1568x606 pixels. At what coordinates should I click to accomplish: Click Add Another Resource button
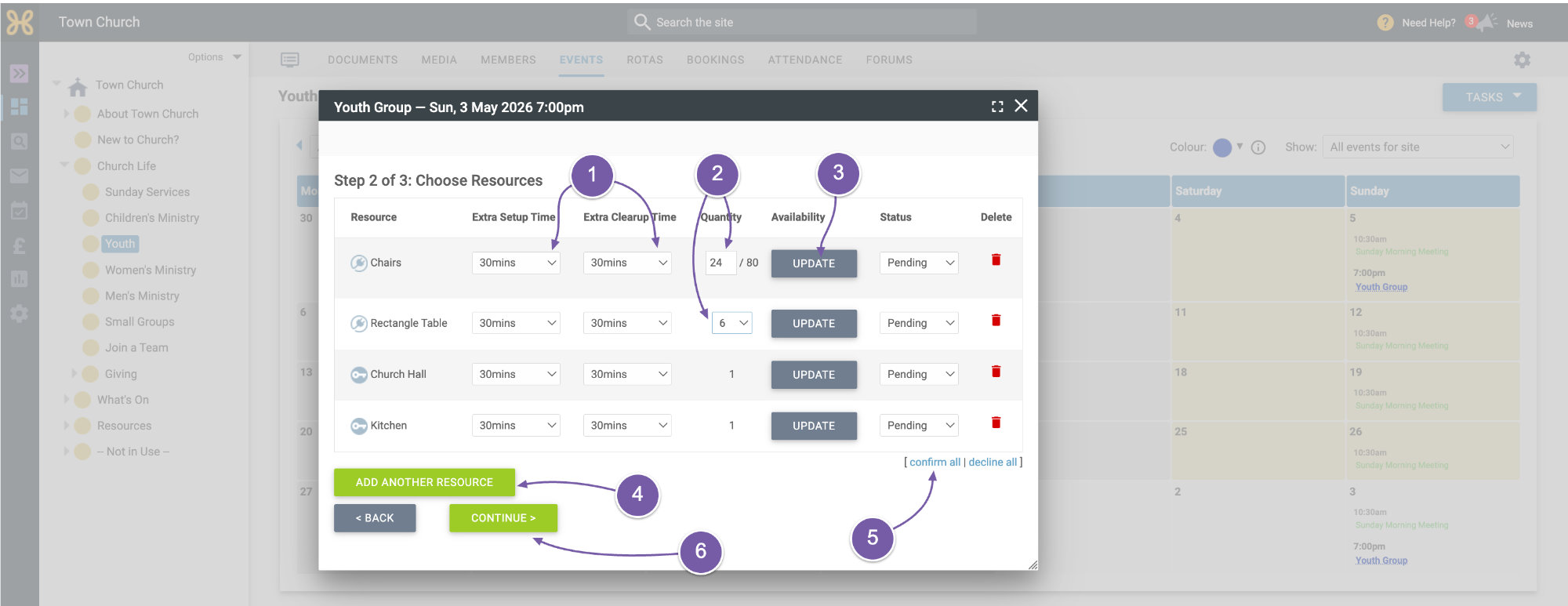(424, 482)
